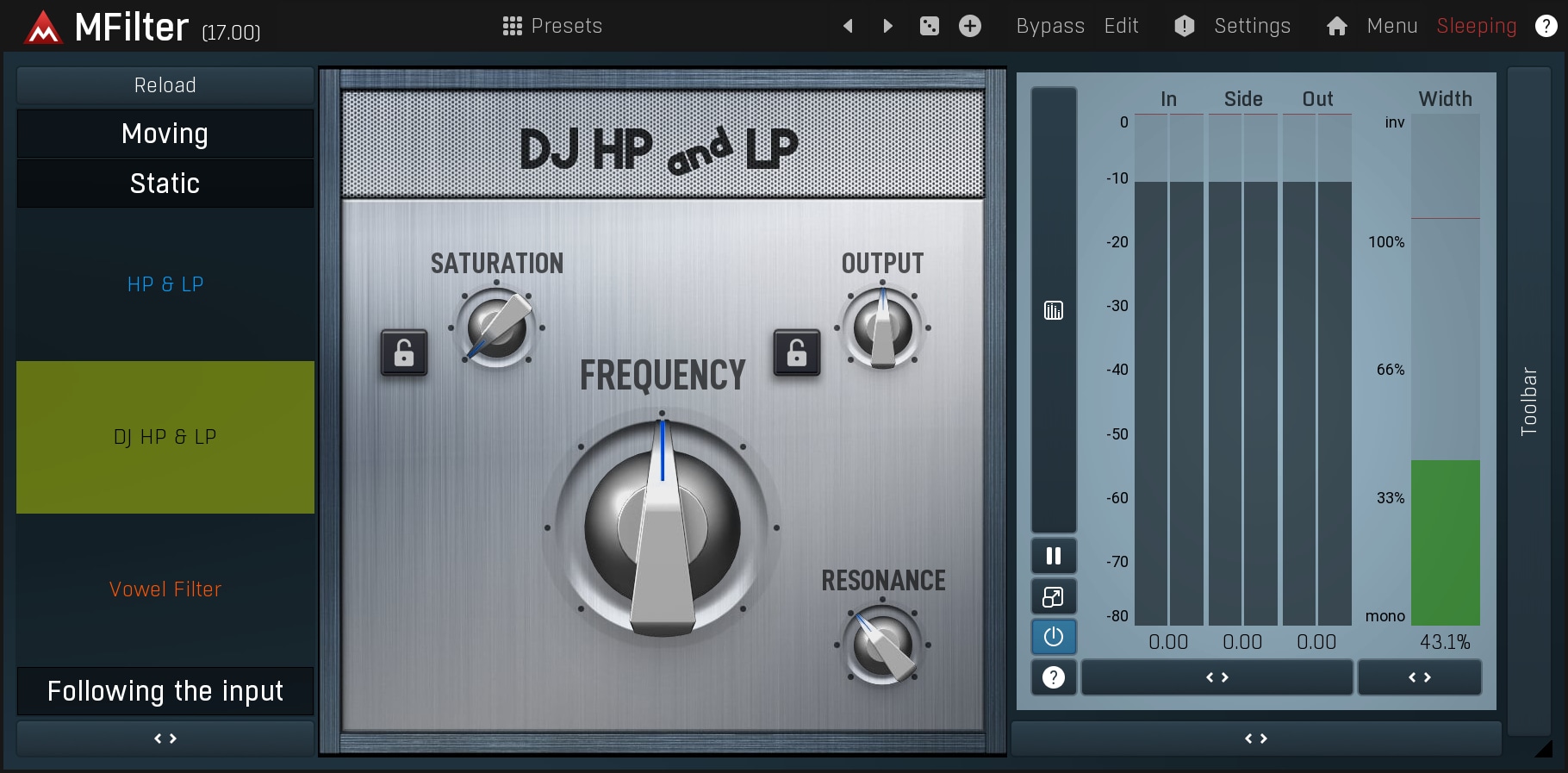Toggle the Saturation lock button
The width and height of the screenshot is (1568, 773).
point(404,352)
